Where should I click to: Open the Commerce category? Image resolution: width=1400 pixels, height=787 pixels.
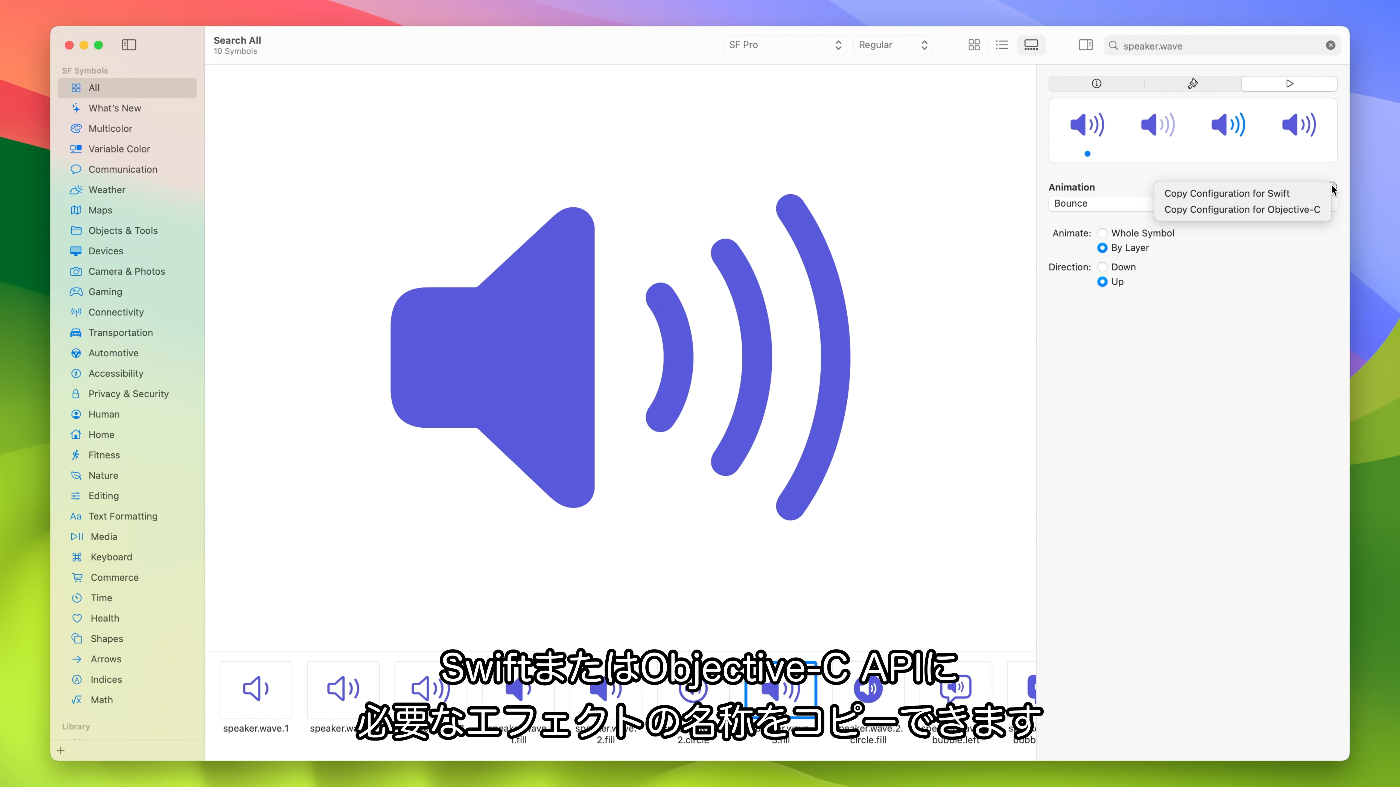127,577
